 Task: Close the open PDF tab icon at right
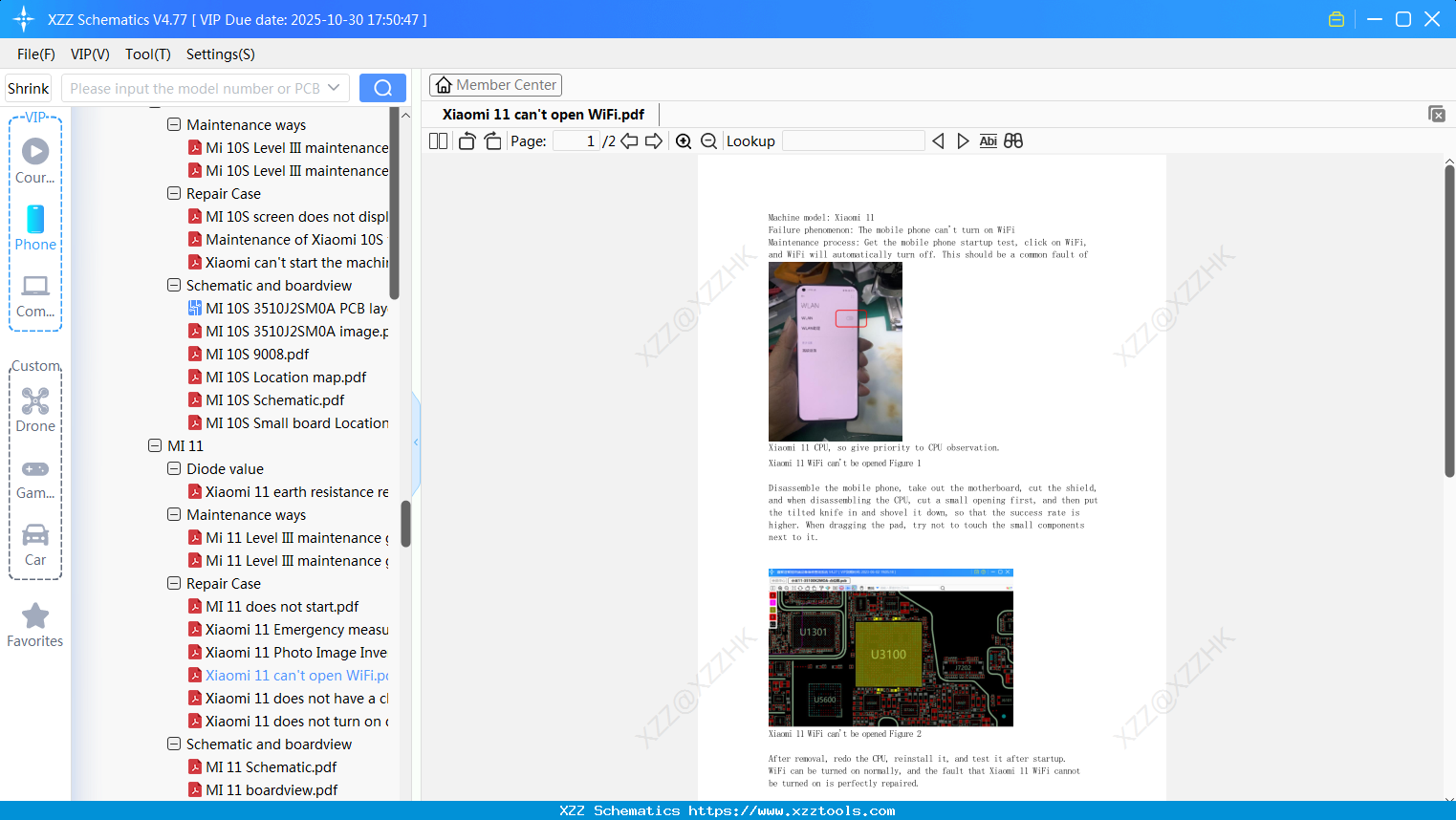[x=1436, y=114]
